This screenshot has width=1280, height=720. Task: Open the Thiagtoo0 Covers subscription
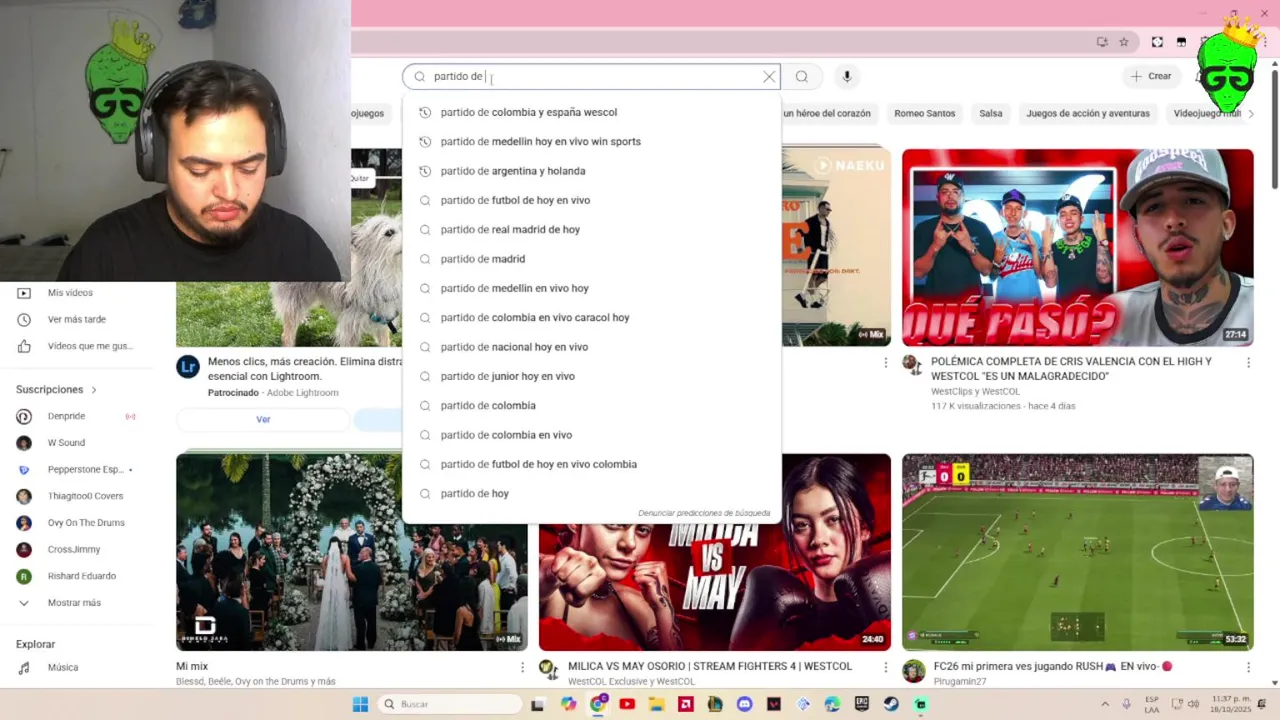[x=85, y=496]
